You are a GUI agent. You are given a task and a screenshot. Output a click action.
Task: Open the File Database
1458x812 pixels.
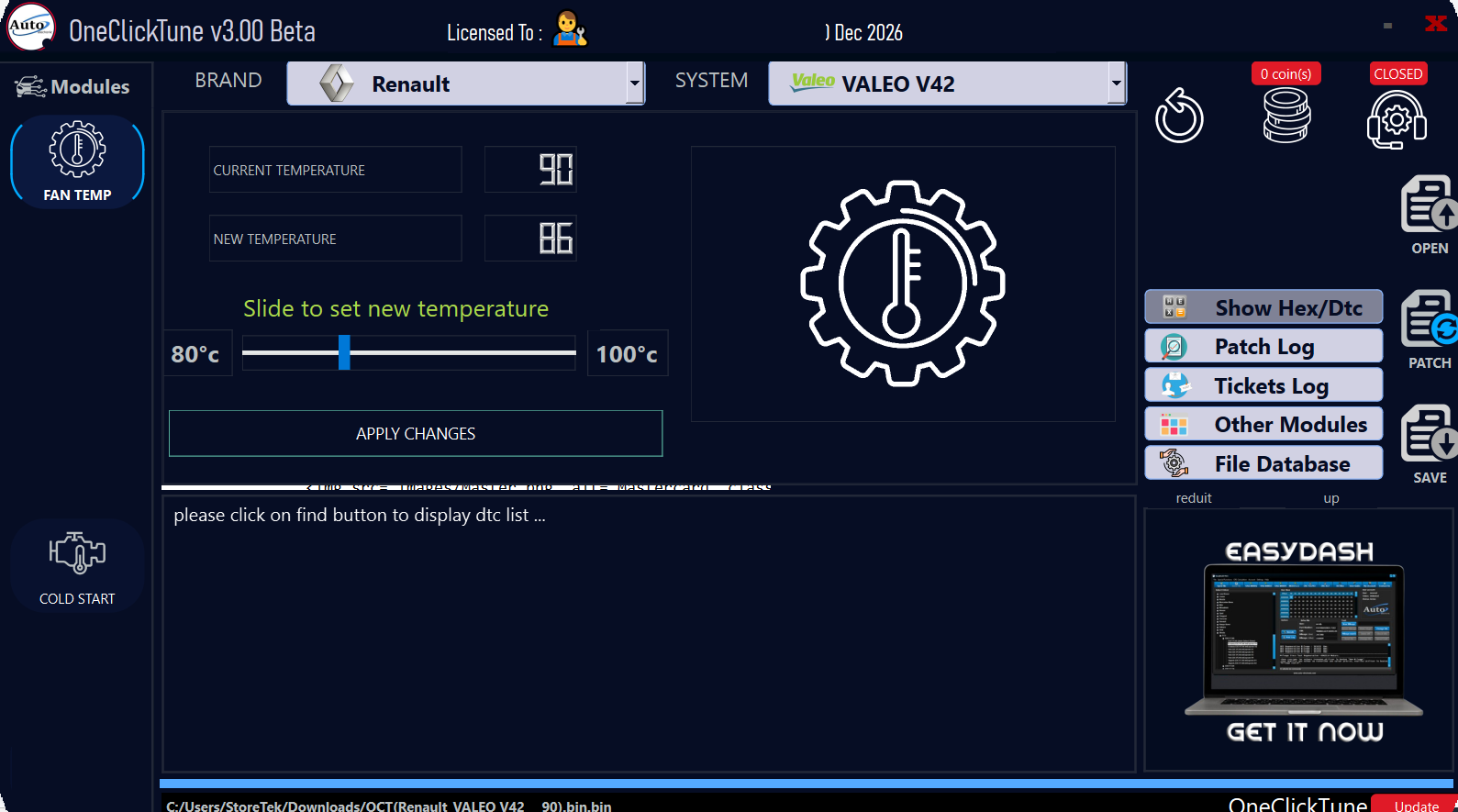pos(1263,463)
